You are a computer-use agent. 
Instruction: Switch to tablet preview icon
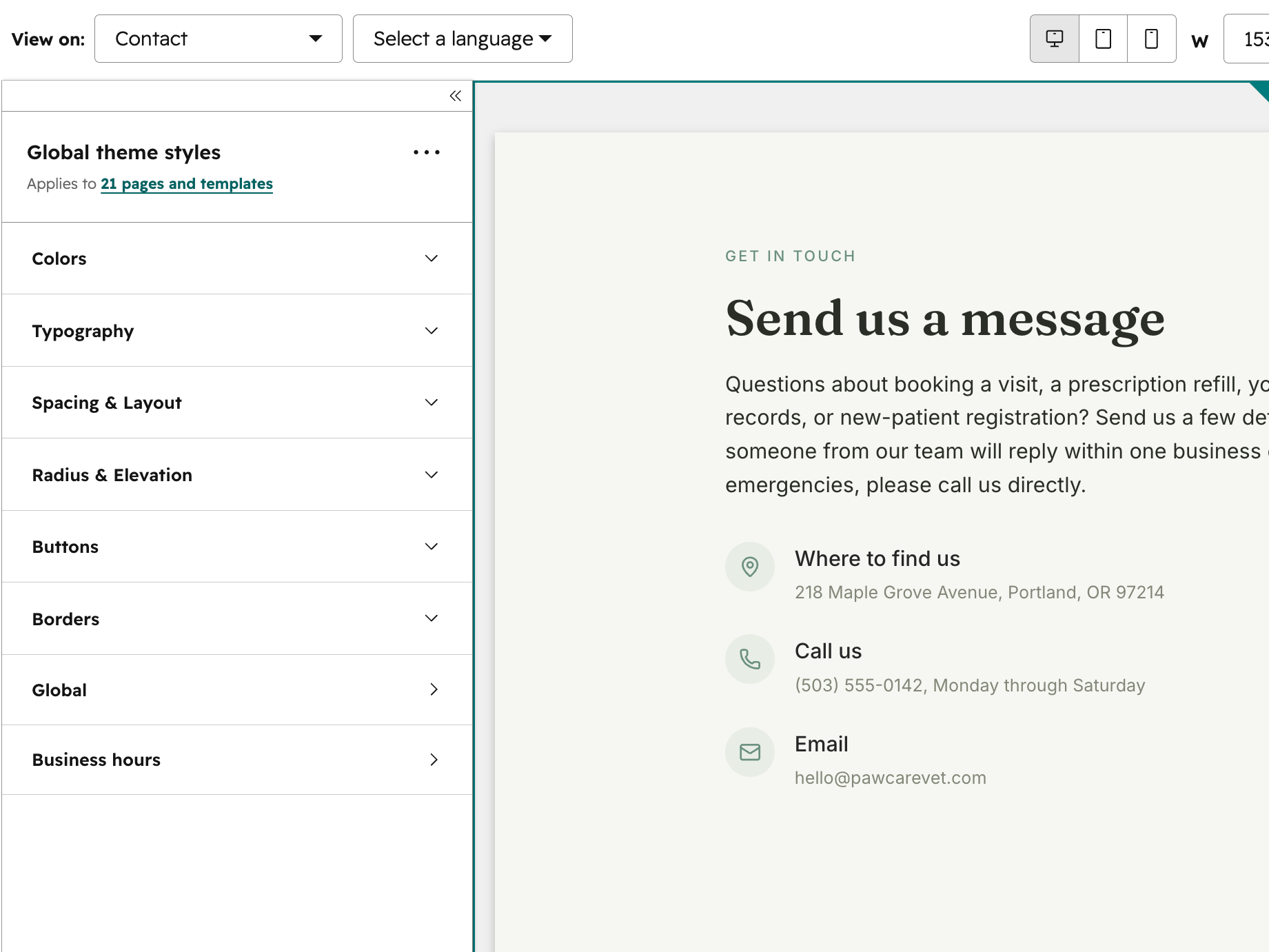click(1104, 39)
